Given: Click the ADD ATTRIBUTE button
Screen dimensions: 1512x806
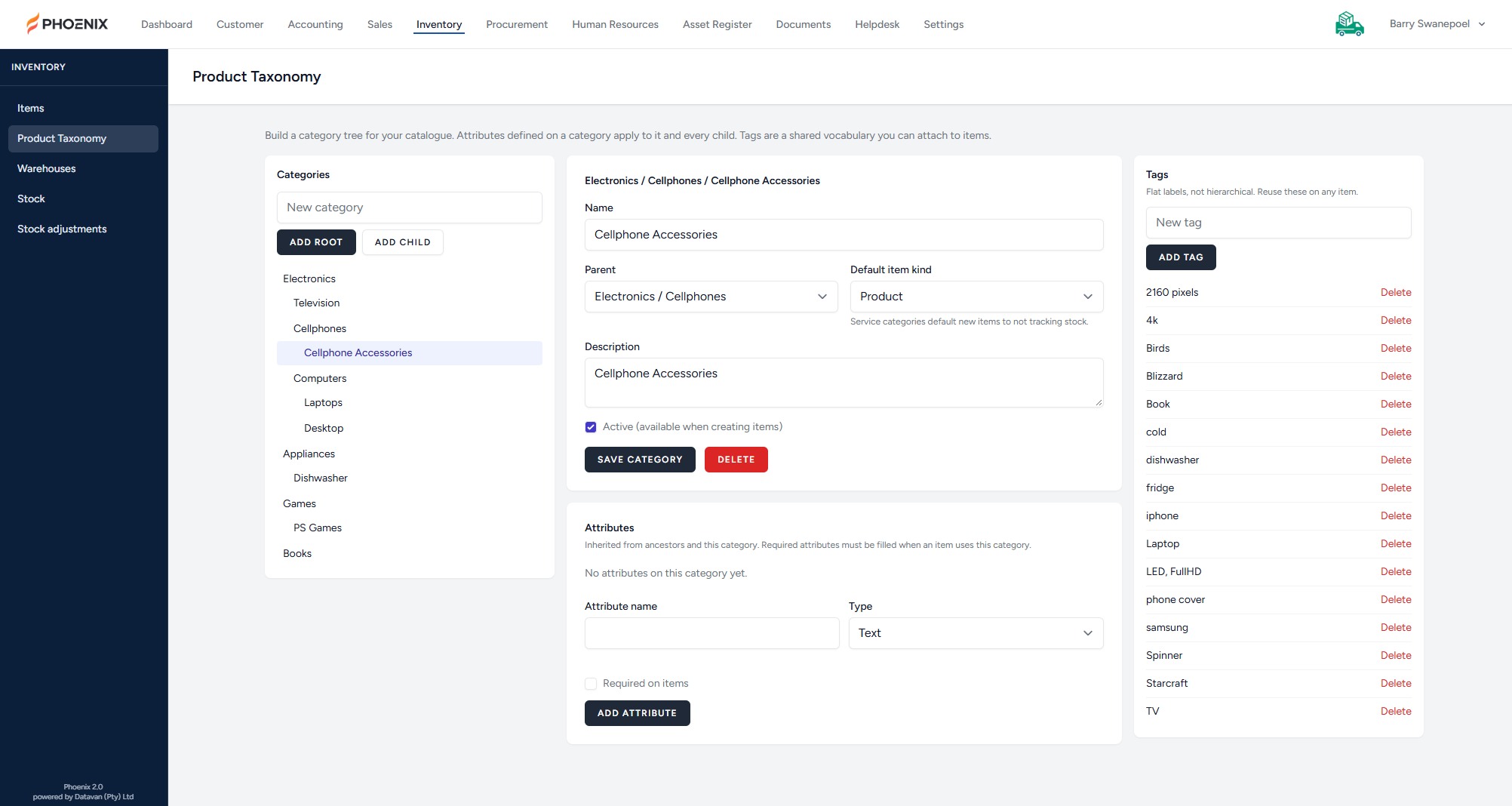Looking at the screenshot, I should [637, 713].
